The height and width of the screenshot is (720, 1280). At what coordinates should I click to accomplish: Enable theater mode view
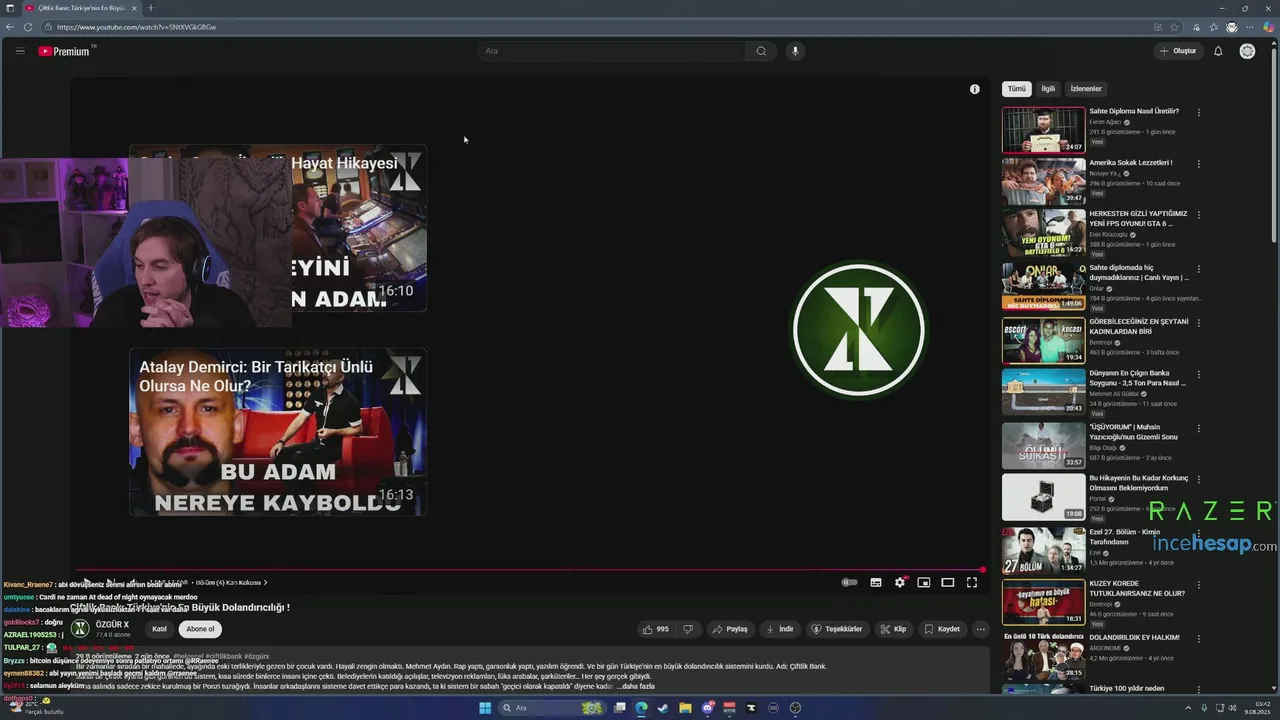tap(948, 582)
